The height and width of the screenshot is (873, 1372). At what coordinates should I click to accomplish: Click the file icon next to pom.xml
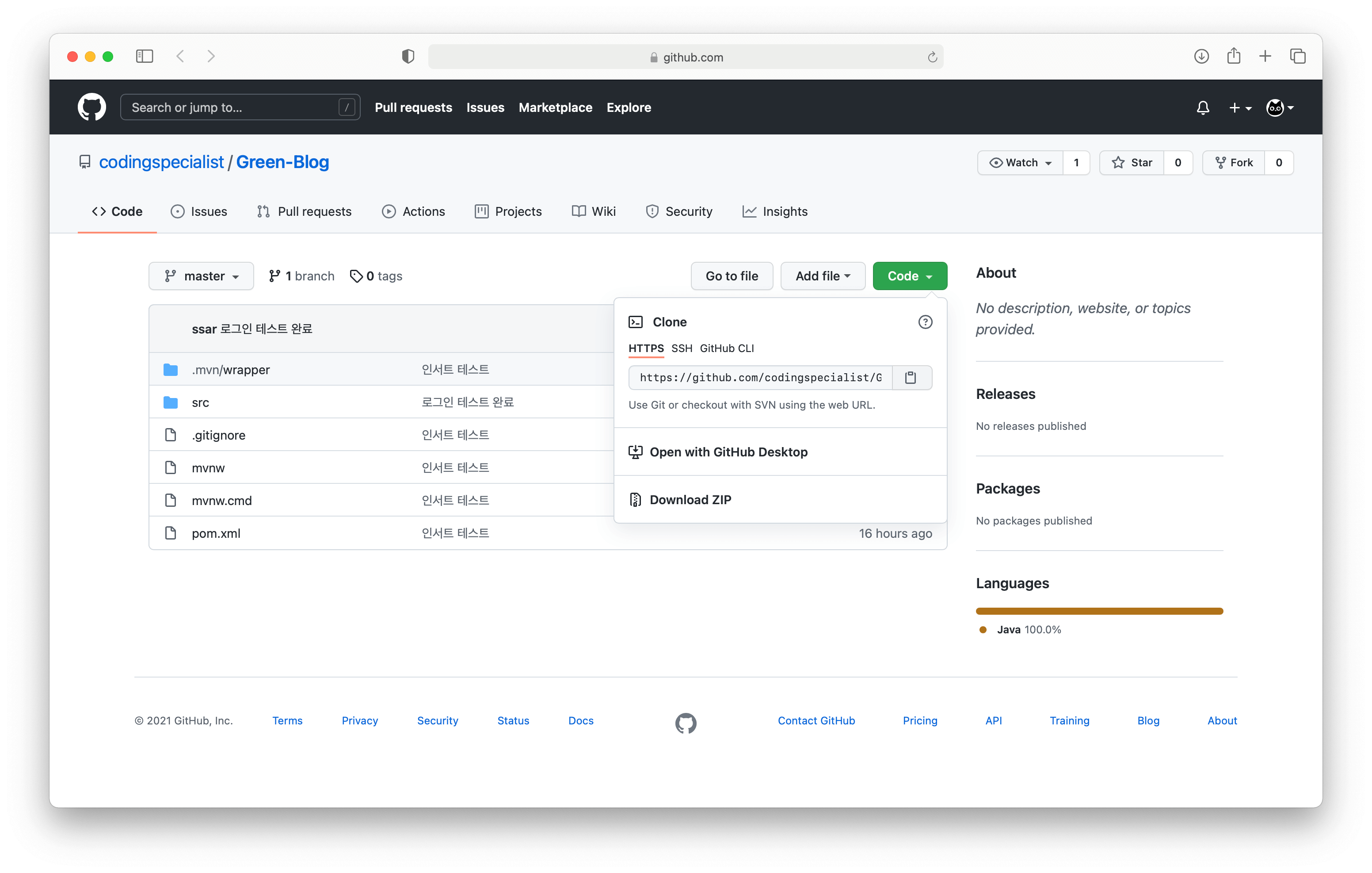click(170, 533)
